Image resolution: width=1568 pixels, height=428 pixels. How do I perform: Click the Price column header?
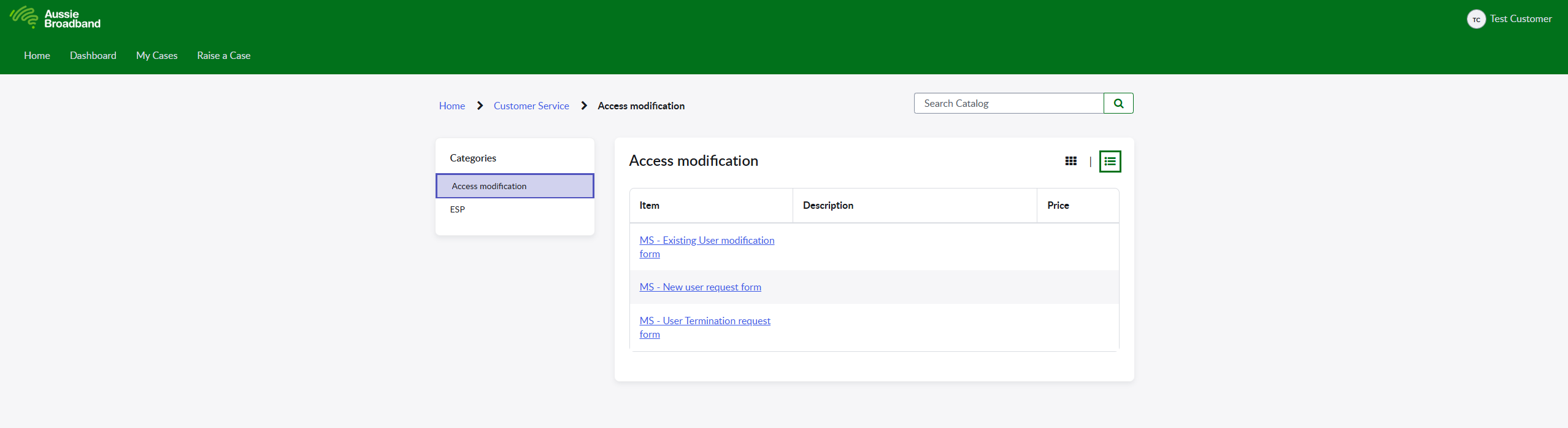pyautogui.click(x=1058, y=205)
